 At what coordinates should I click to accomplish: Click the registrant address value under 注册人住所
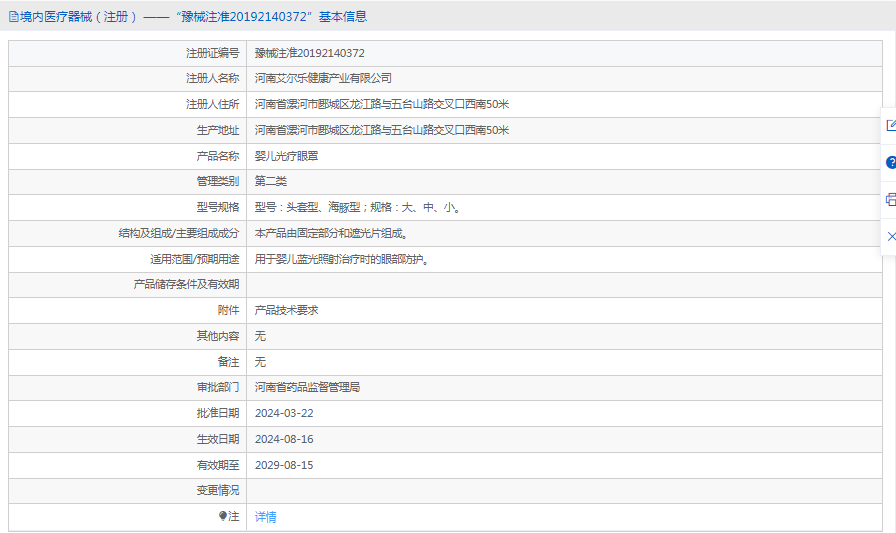pos(381,104)
